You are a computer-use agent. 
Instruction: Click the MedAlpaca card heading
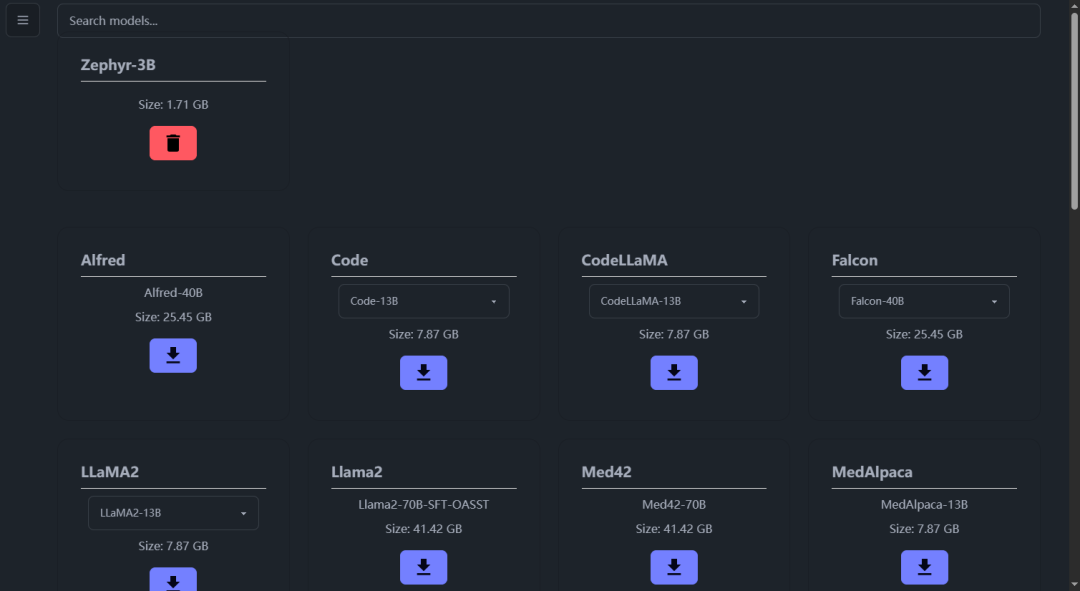tap(872, 472)
